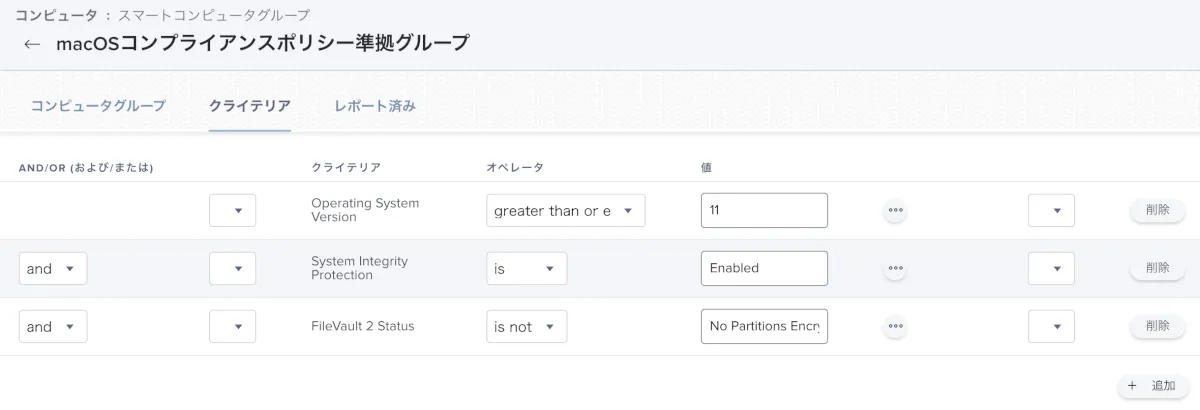Click the back arrow beside the group title
The width and height of the screenshot is (1200, 410).
click(x=32, y=44)
